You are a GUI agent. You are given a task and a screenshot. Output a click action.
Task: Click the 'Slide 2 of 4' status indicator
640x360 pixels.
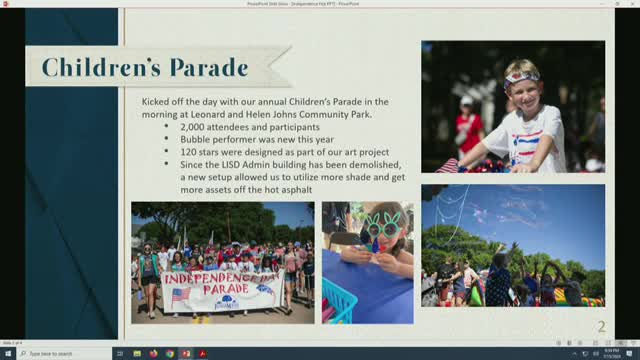point(12,343)
